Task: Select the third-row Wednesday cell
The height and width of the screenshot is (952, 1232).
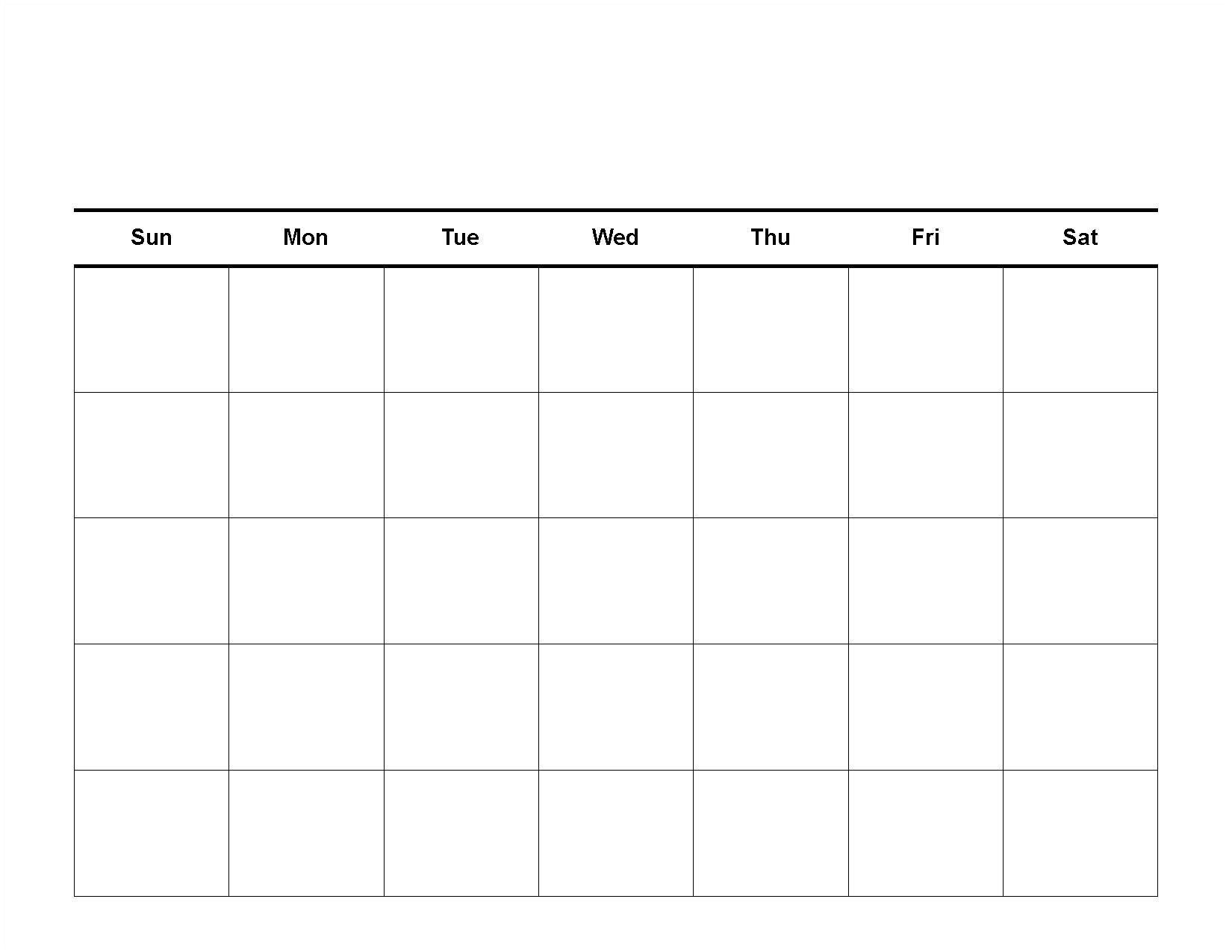Action: click(616, 581)
